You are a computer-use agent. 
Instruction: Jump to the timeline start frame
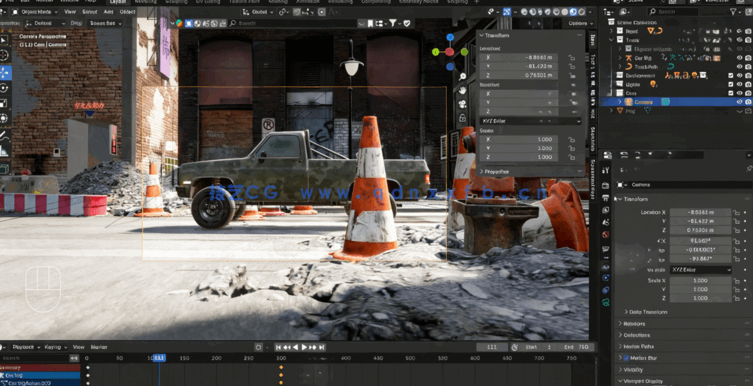pos(278,347)
